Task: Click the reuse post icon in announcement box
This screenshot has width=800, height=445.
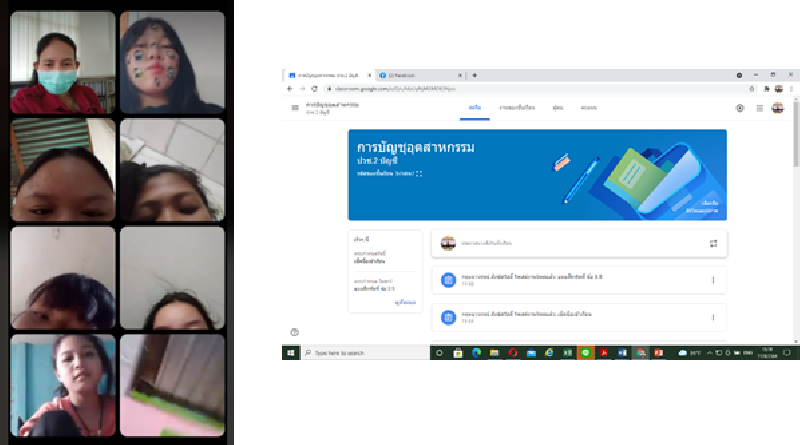Action: [713, 243]
